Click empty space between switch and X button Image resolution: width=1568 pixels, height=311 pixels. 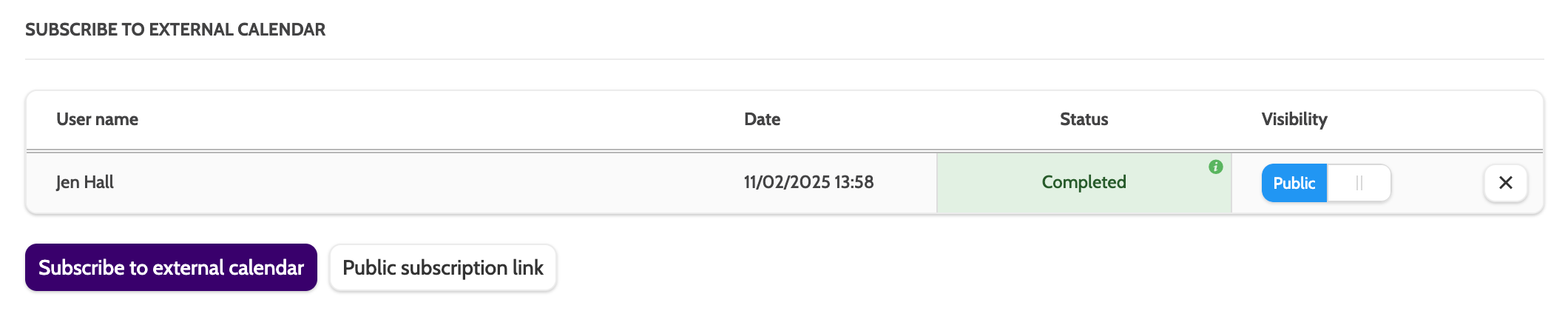(x=1437, y=183)
